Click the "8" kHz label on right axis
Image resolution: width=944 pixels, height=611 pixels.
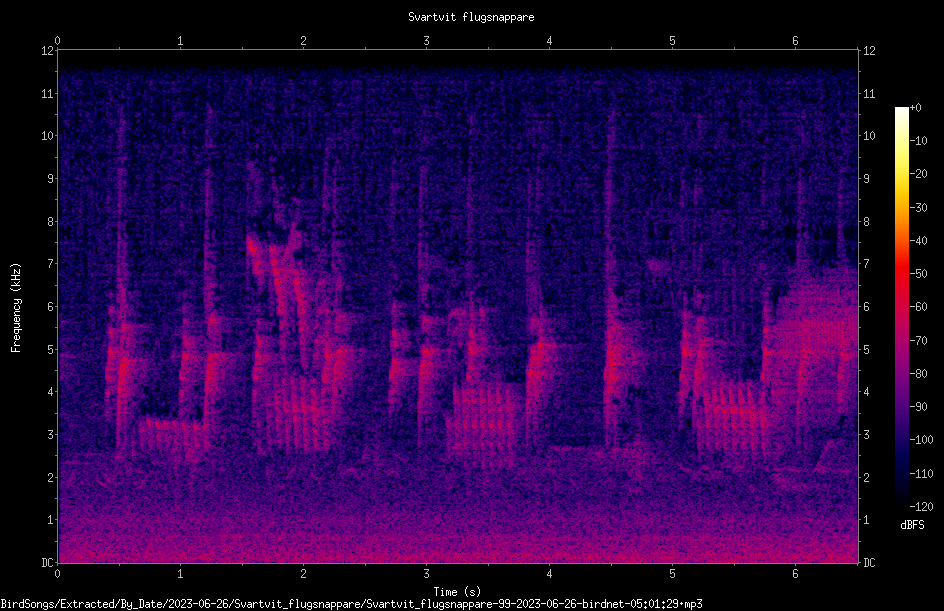tap(866, 222)
